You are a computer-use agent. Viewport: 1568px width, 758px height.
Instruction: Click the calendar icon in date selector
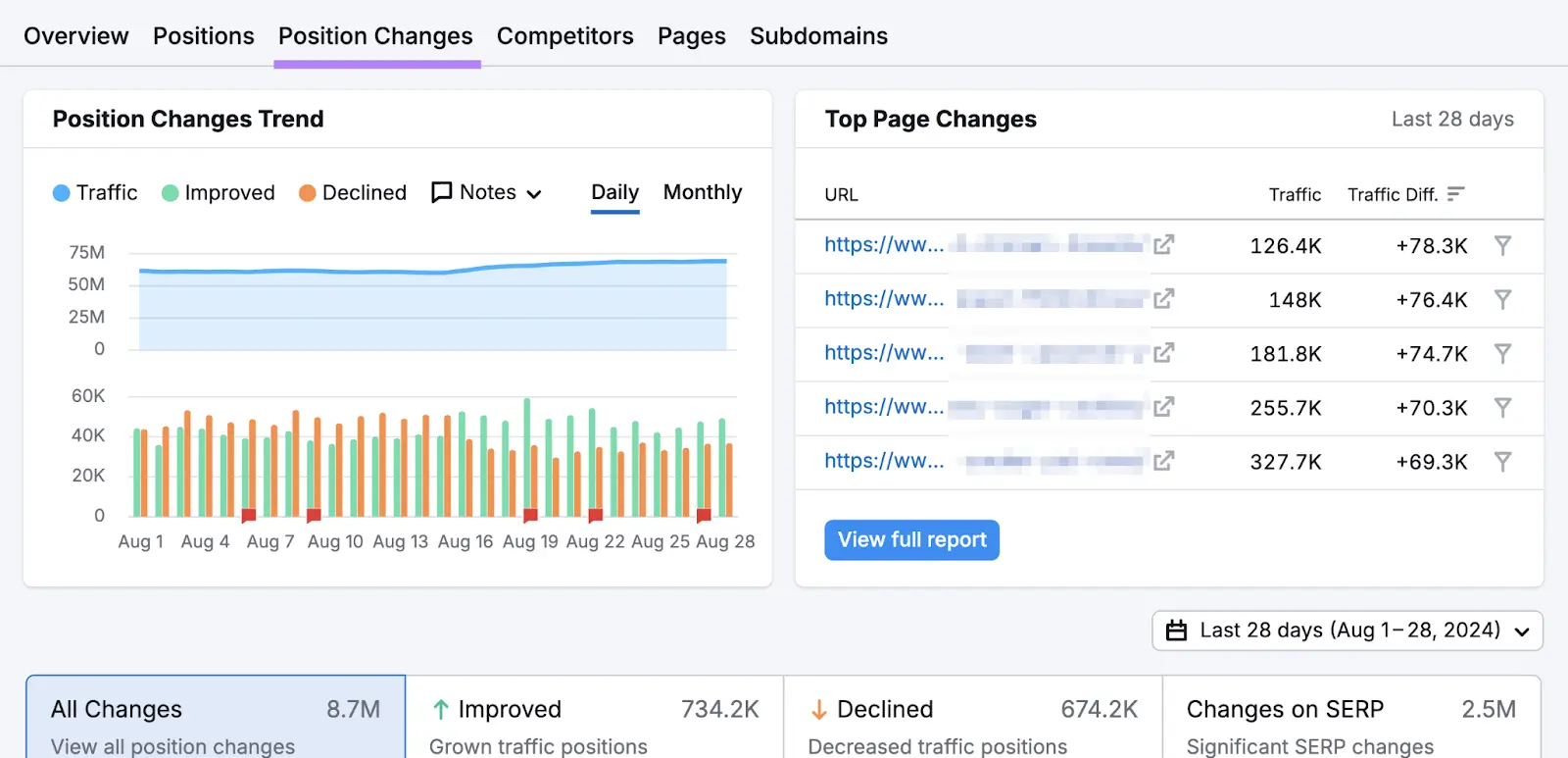pos(1176,631)
